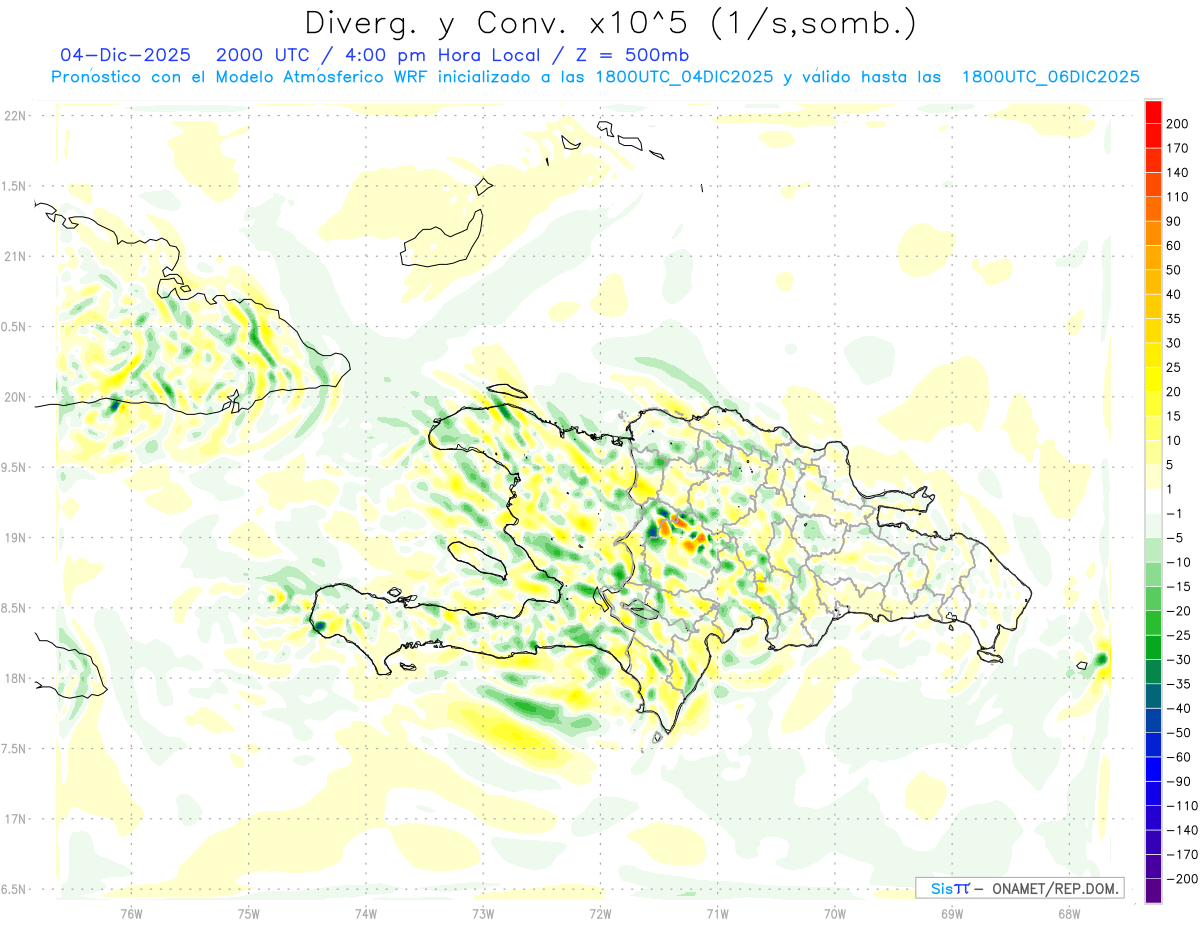Click the '22N' latitude label

(14, 115)
